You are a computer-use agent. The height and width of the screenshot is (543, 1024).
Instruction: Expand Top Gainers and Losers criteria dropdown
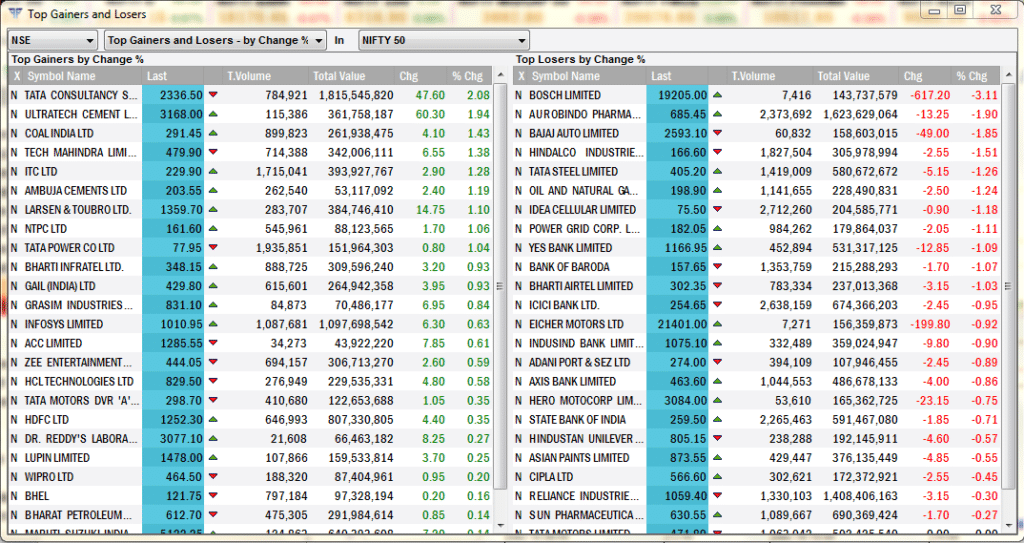coord(215,40)
